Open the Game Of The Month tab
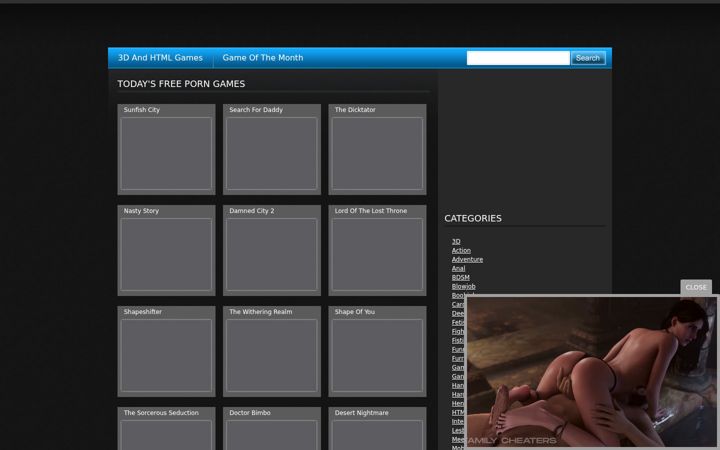 click(x=263, y=58)
